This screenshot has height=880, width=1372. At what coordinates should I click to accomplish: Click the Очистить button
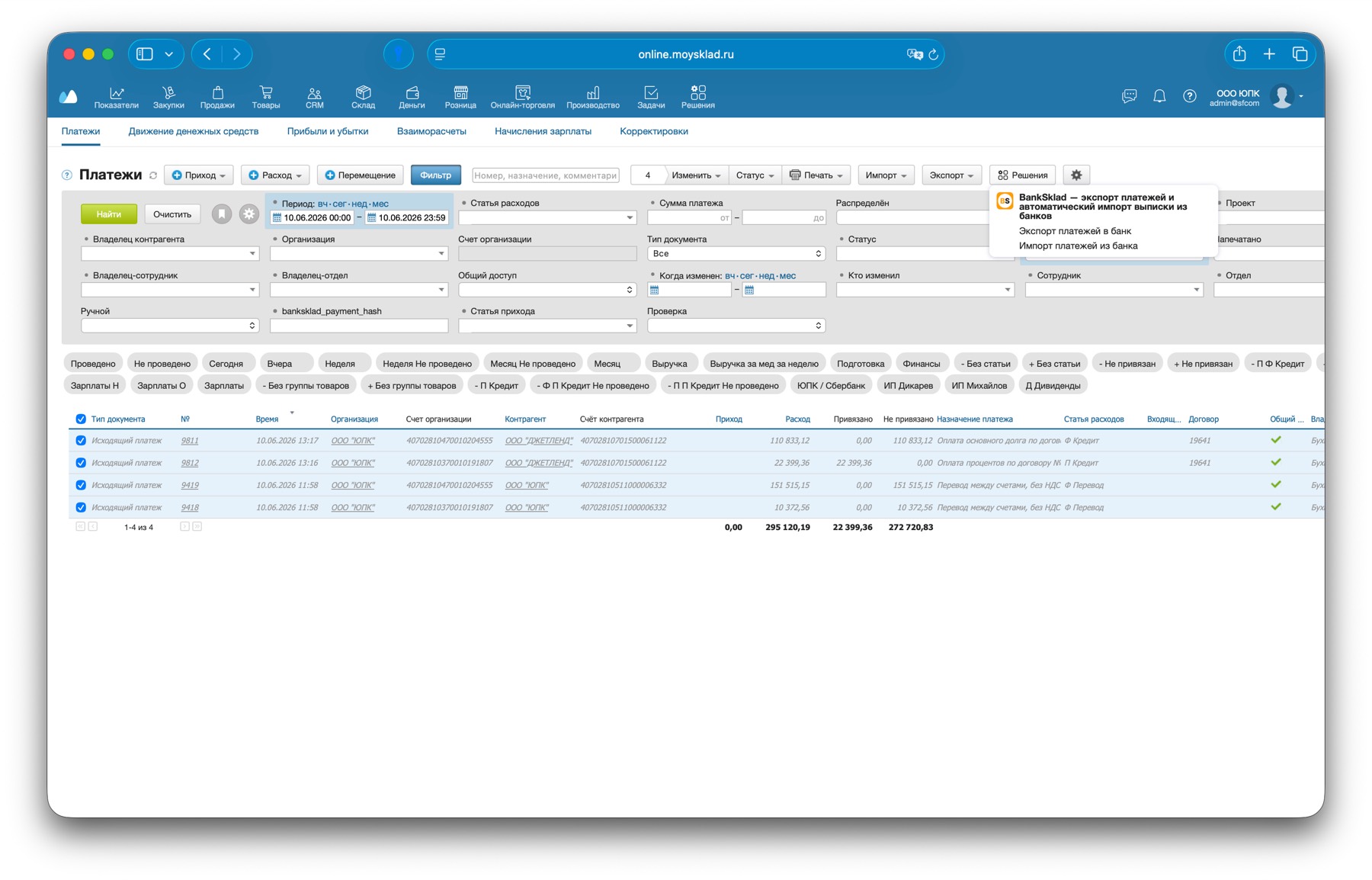tap(172, 214)
